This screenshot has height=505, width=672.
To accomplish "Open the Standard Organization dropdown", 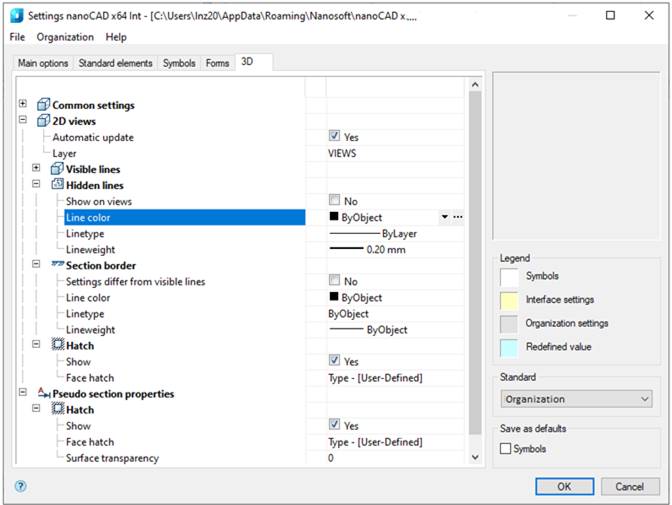I will click(x=576, y=399).
